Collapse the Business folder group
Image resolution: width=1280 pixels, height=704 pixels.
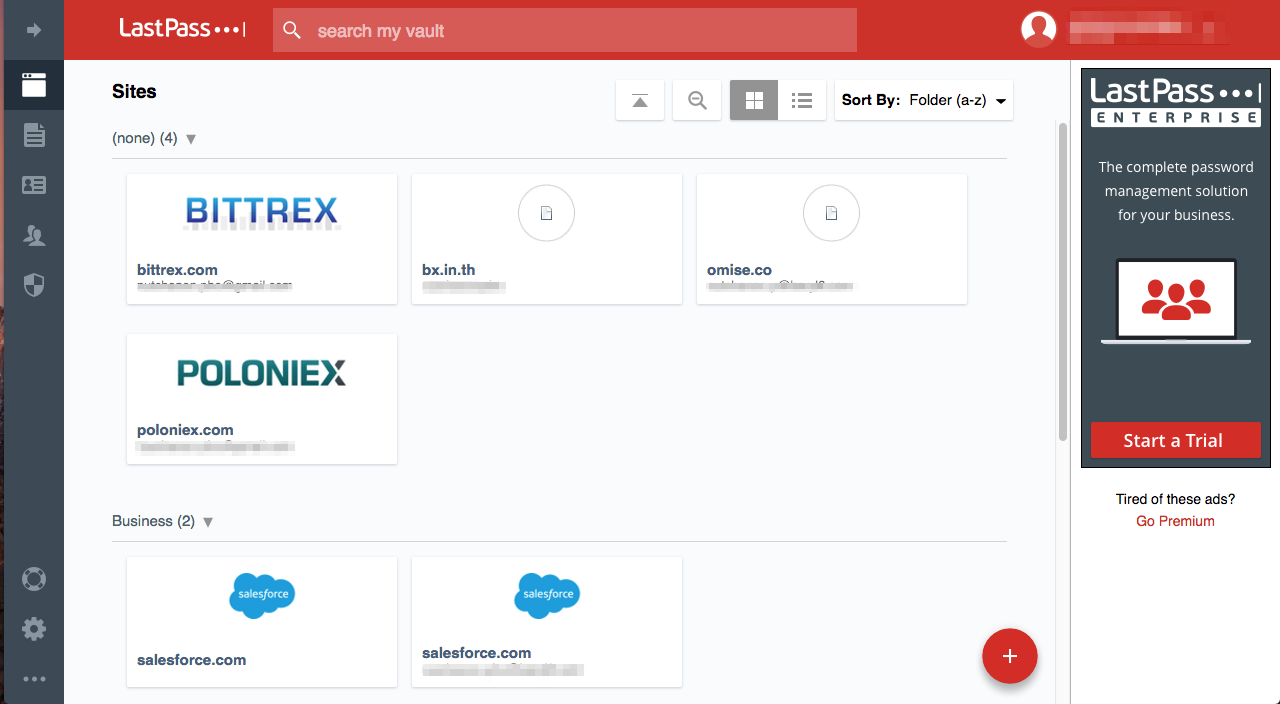208,522
